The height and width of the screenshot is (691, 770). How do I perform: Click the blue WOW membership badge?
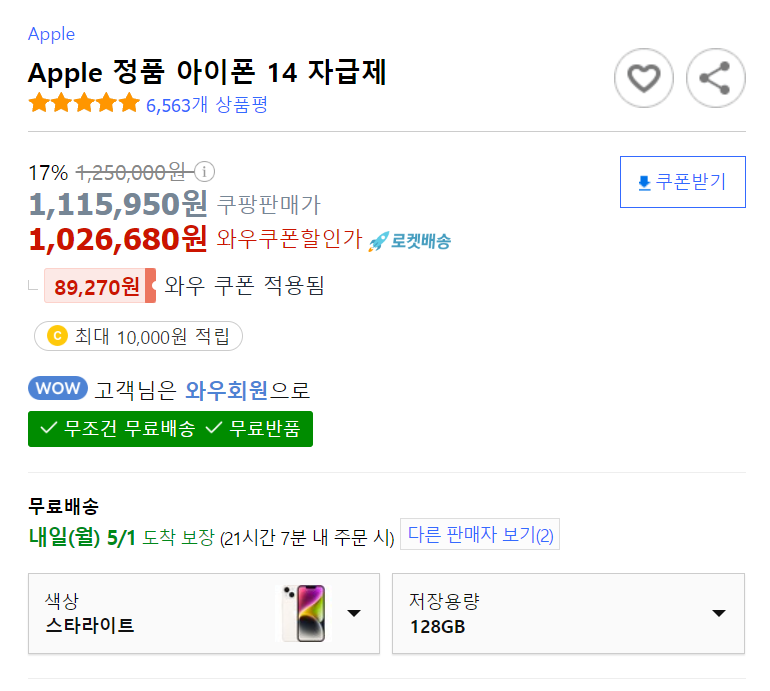(x=58, y=388)
